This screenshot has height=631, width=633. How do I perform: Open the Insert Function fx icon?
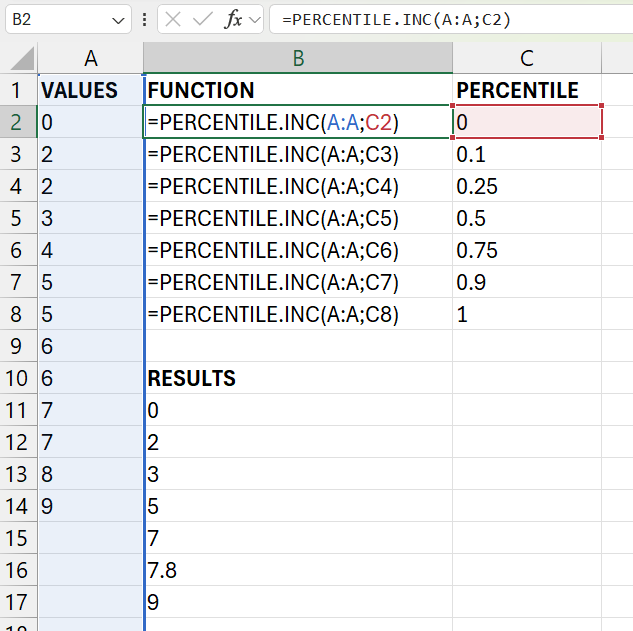tap(233, 19)
